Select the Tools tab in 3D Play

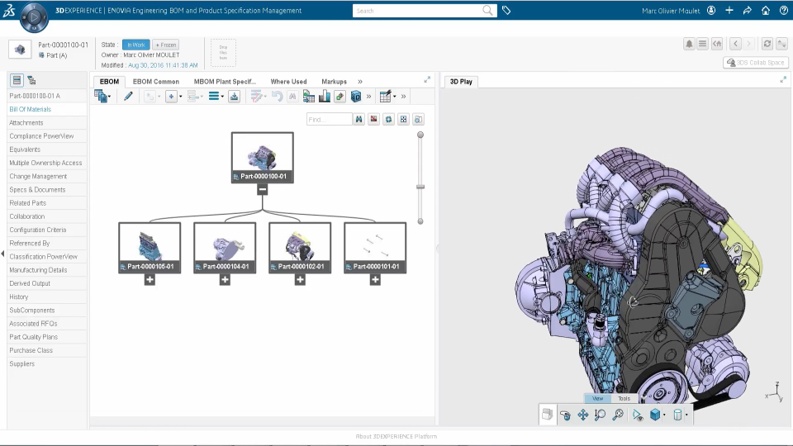point(624,398)
